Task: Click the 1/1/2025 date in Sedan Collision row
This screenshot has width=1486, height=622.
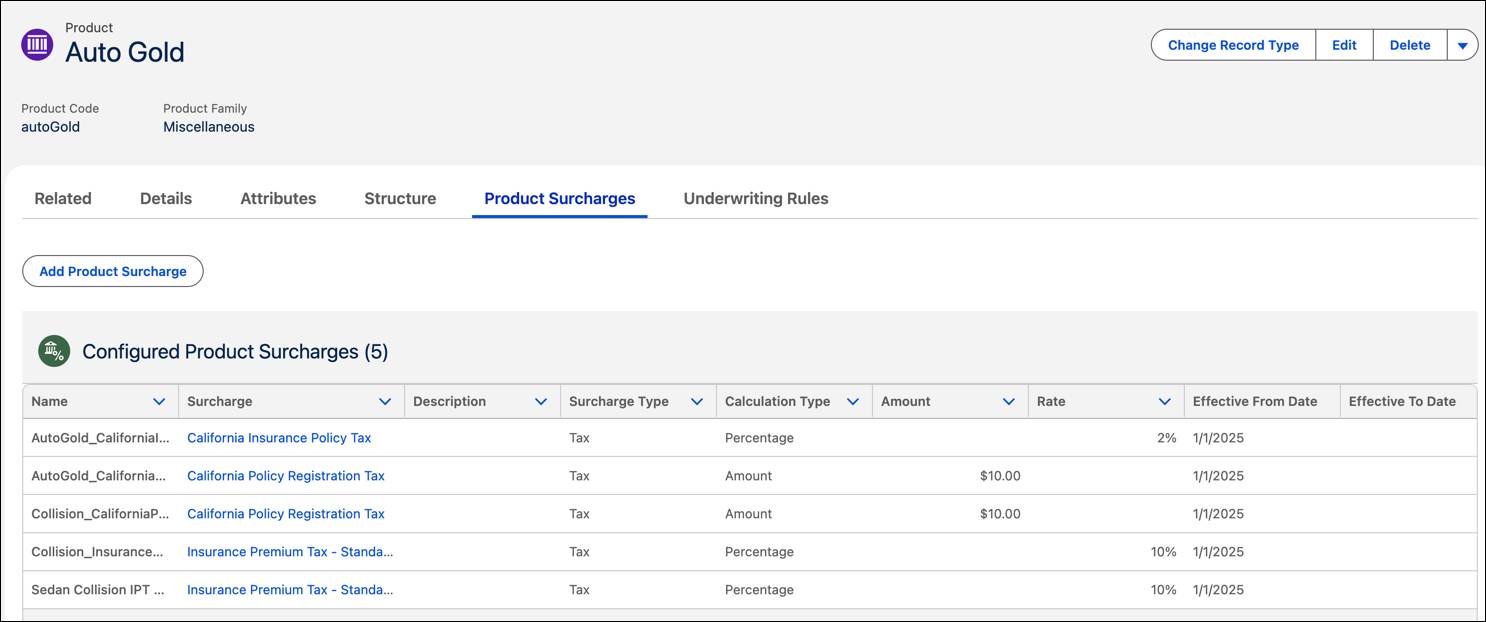Action: 1218,590
